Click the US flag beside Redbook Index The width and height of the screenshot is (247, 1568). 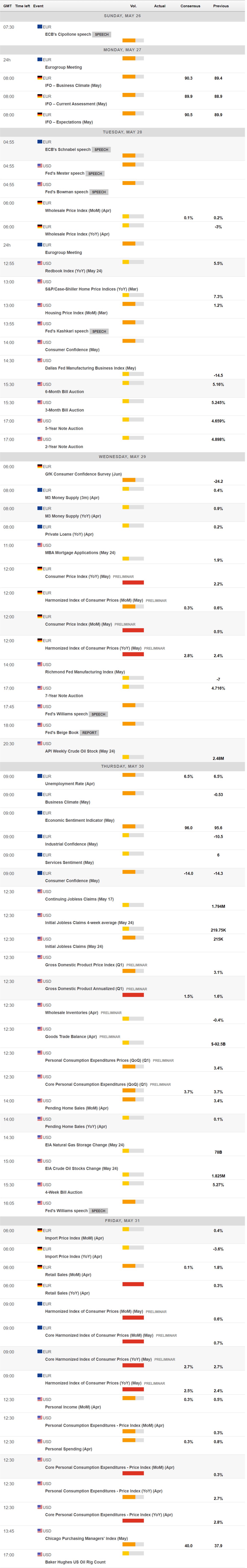(x=40, y=263)
